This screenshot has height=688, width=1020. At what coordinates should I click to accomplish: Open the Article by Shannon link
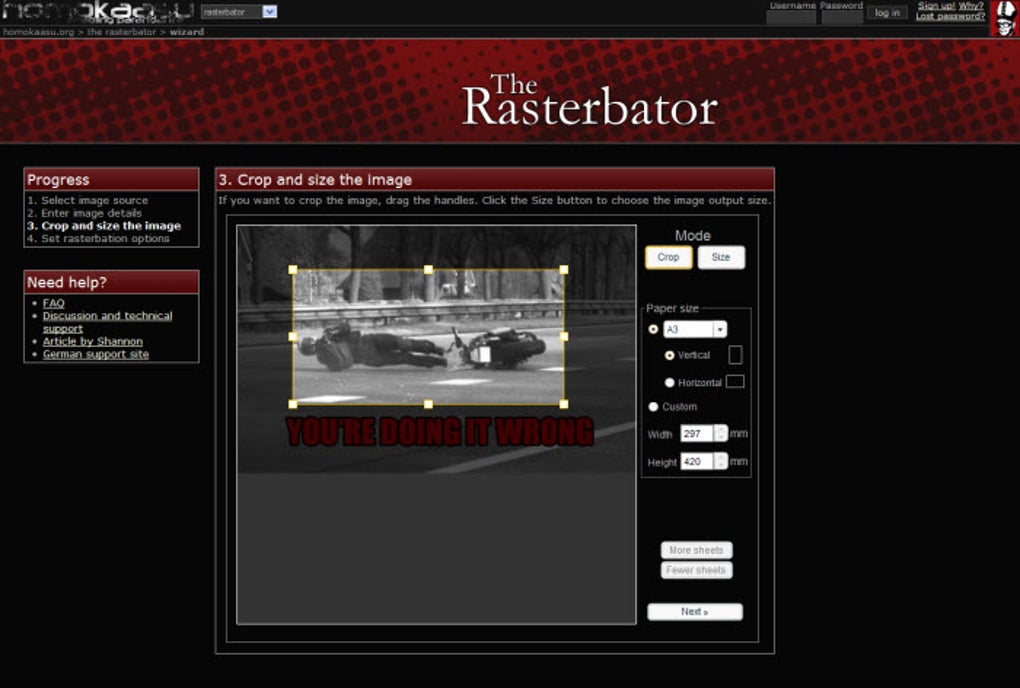92,341
